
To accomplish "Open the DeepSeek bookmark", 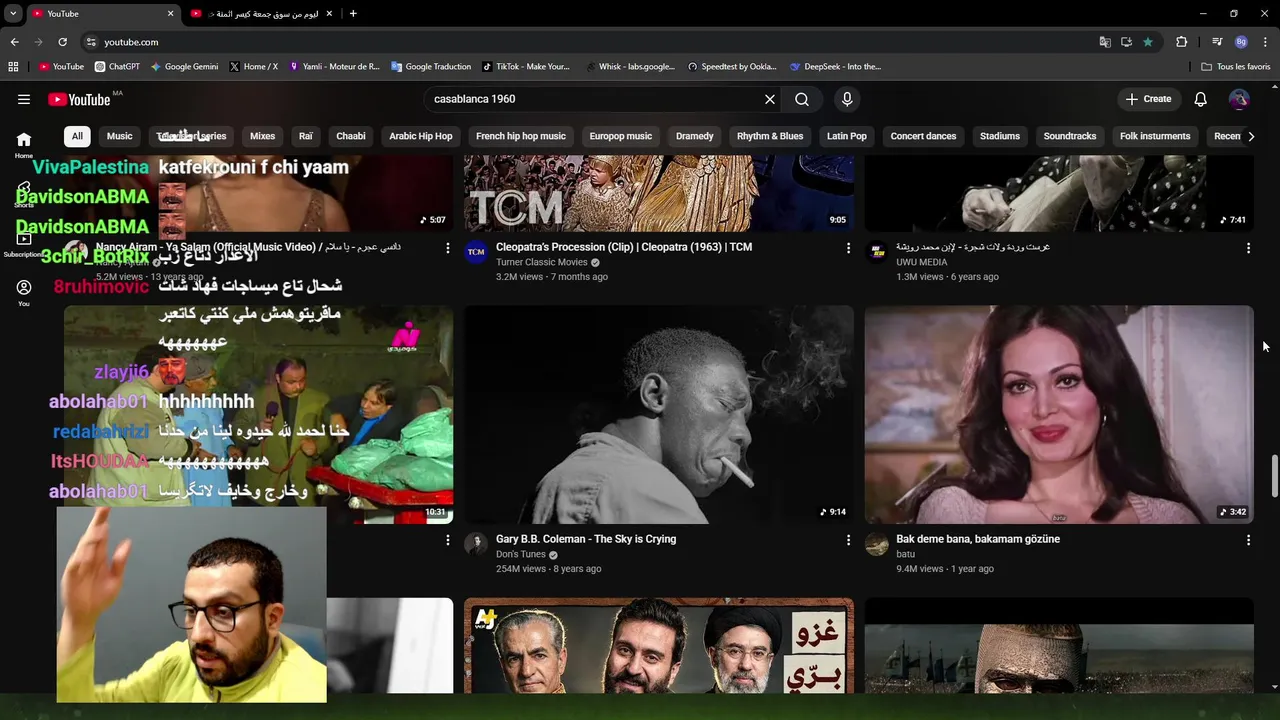I will [x=836, y=67].
